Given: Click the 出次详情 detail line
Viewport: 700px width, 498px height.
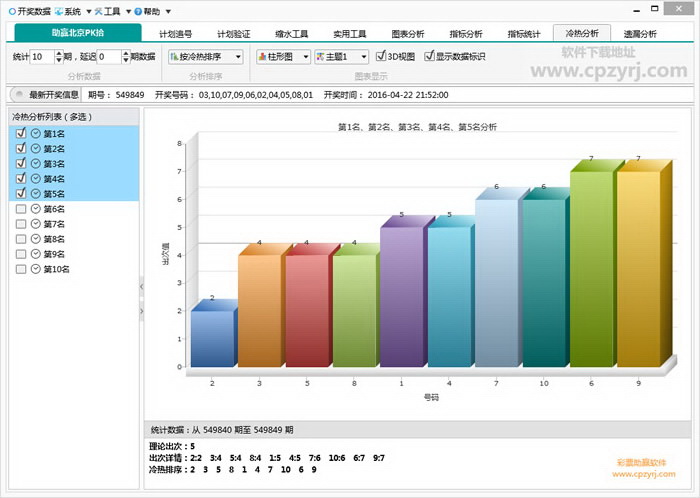Looking at the screenshot, I should click(267, 458).
